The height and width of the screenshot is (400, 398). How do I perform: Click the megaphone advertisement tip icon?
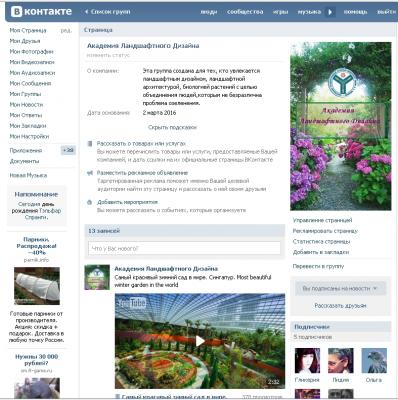tap(89, 173)
